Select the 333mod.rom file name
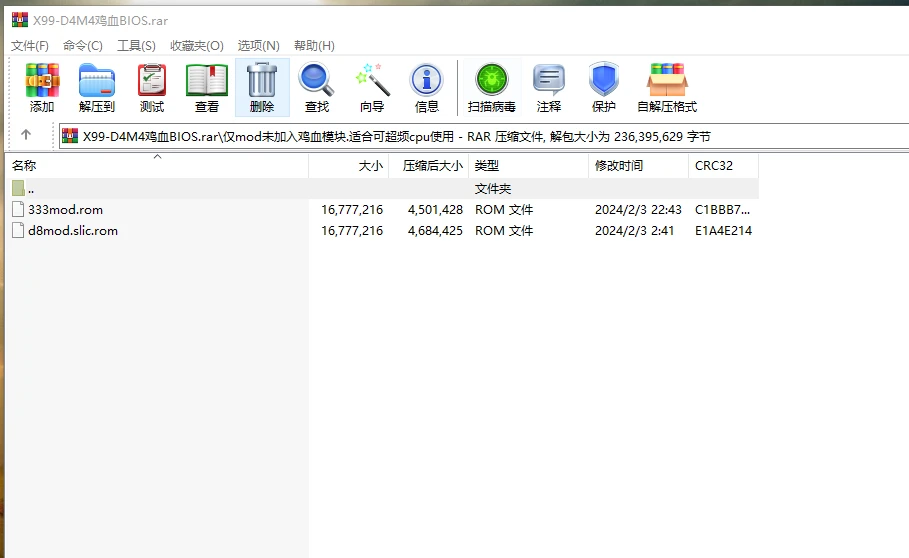 tap(66, 210)
